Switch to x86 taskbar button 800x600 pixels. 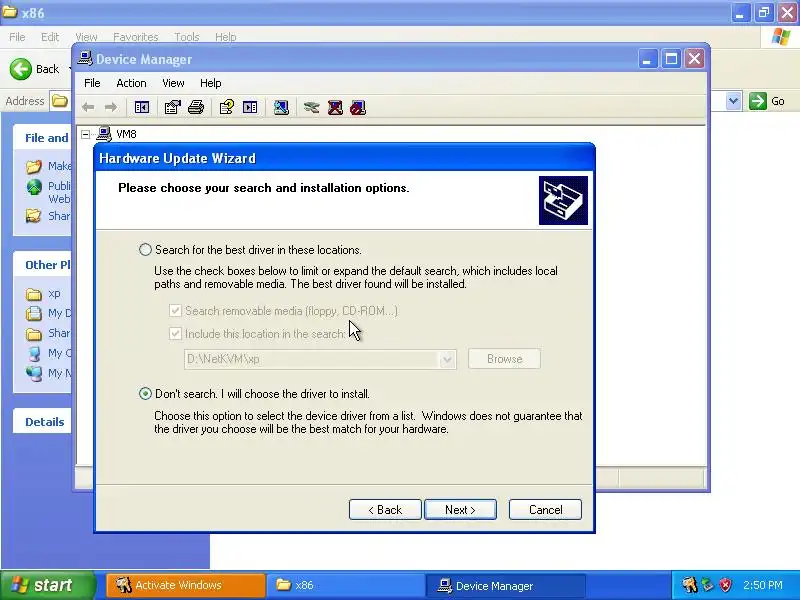pyautogui.click(x=346, y=585)
